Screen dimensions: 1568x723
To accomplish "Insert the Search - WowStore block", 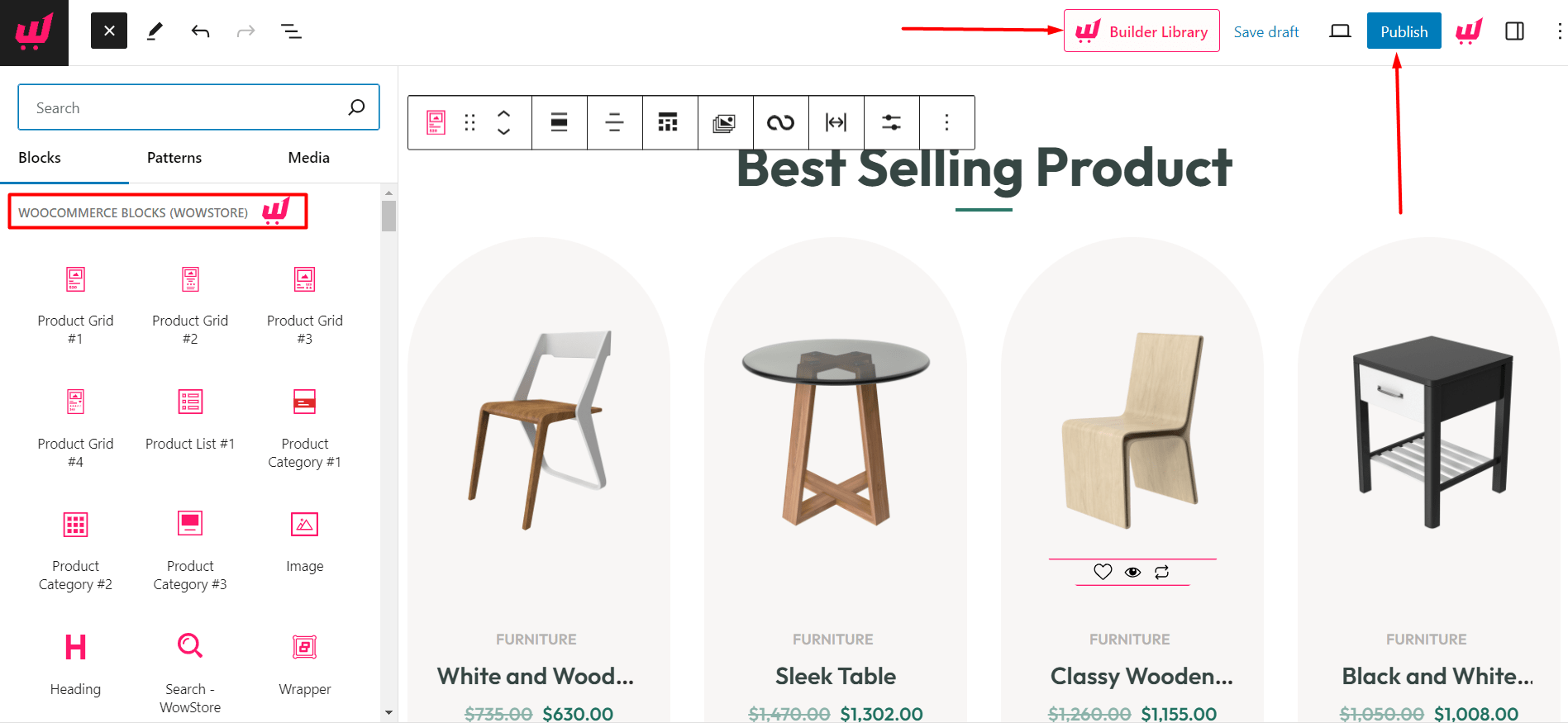I will click(190, 674).
